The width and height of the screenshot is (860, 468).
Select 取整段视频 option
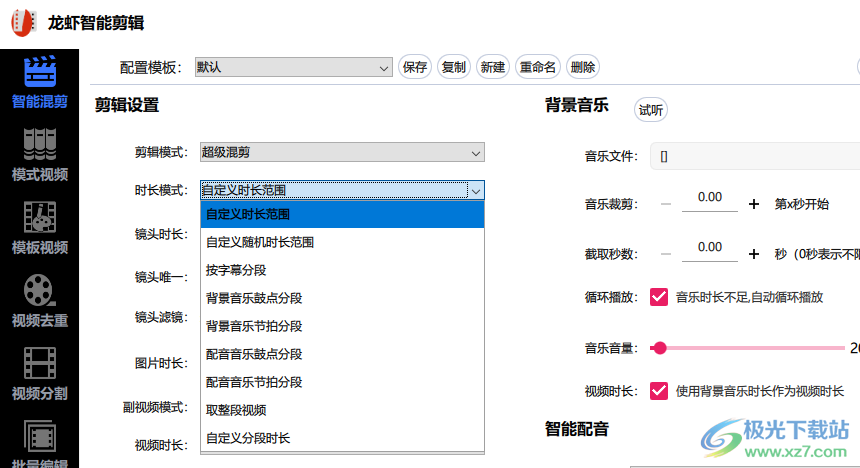coord(342,410)
